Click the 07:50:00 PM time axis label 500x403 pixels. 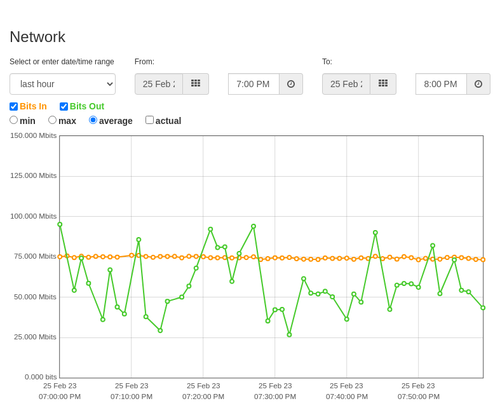click(418, 397)
